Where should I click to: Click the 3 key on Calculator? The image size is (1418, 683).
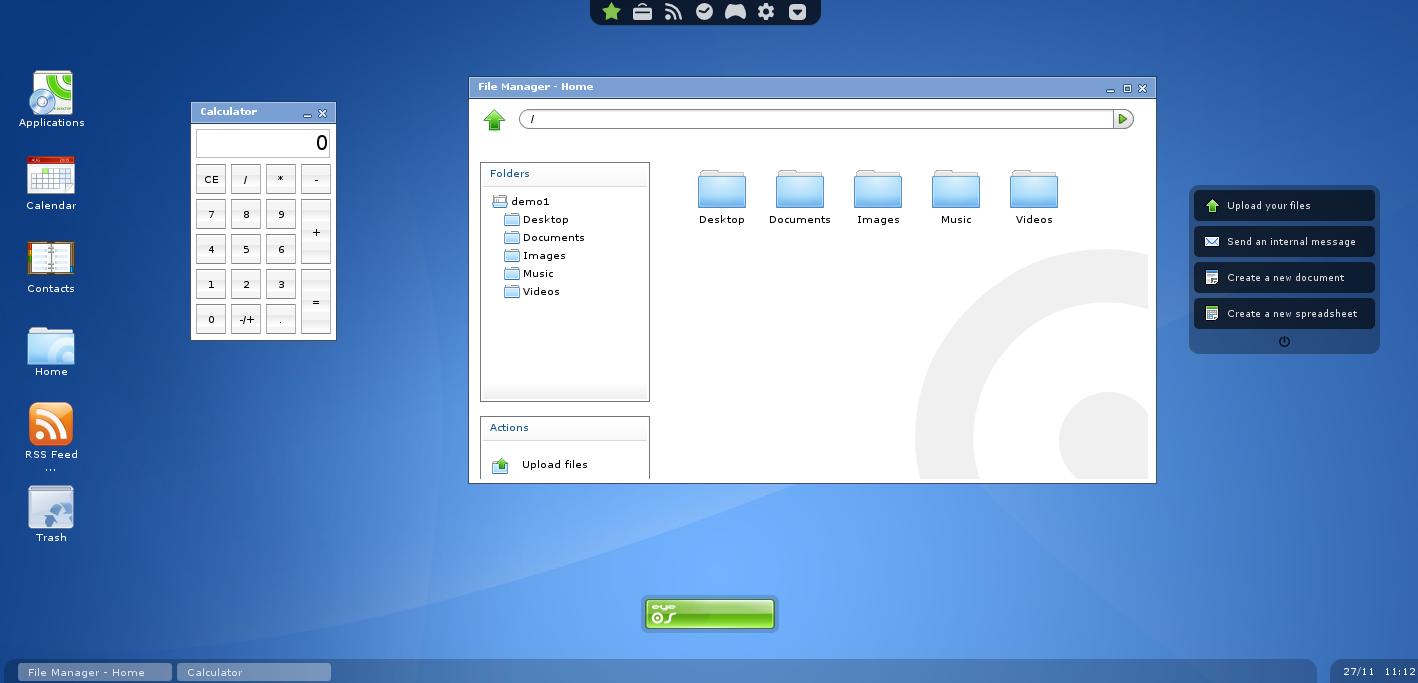point(281,285)
